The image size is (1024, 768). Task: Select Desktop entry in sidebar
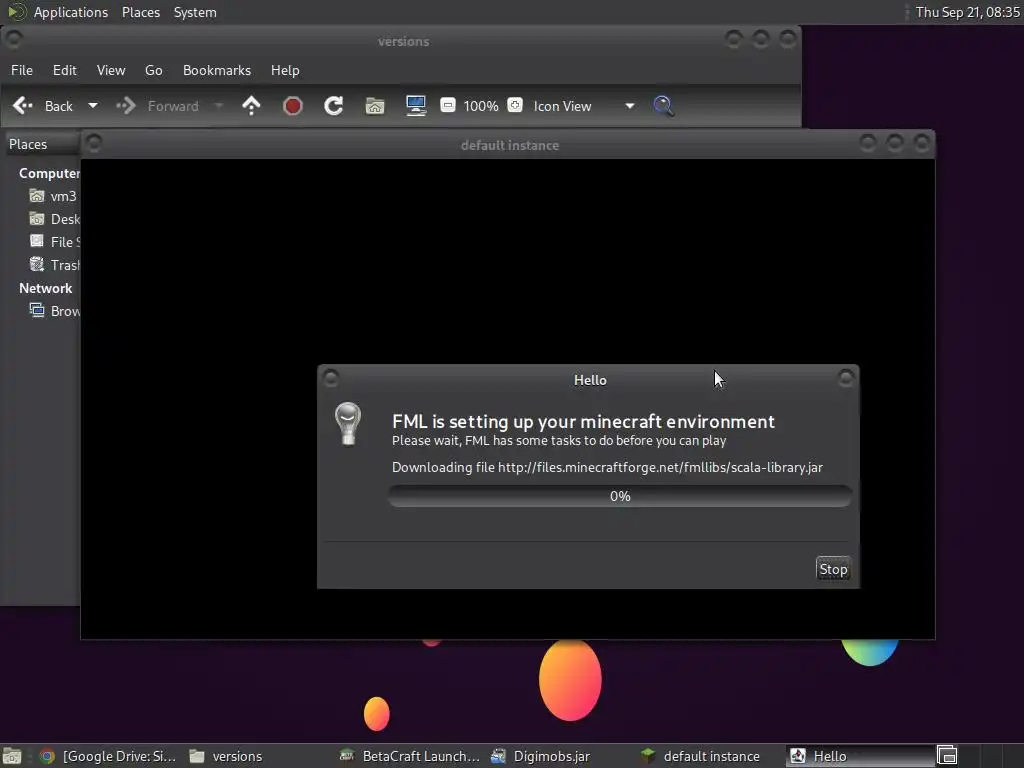(54, 219)
